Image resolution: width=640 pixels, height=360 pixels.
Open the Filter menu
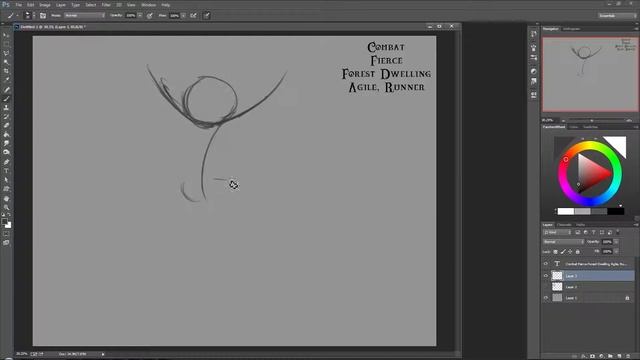(x=106, y=5)
